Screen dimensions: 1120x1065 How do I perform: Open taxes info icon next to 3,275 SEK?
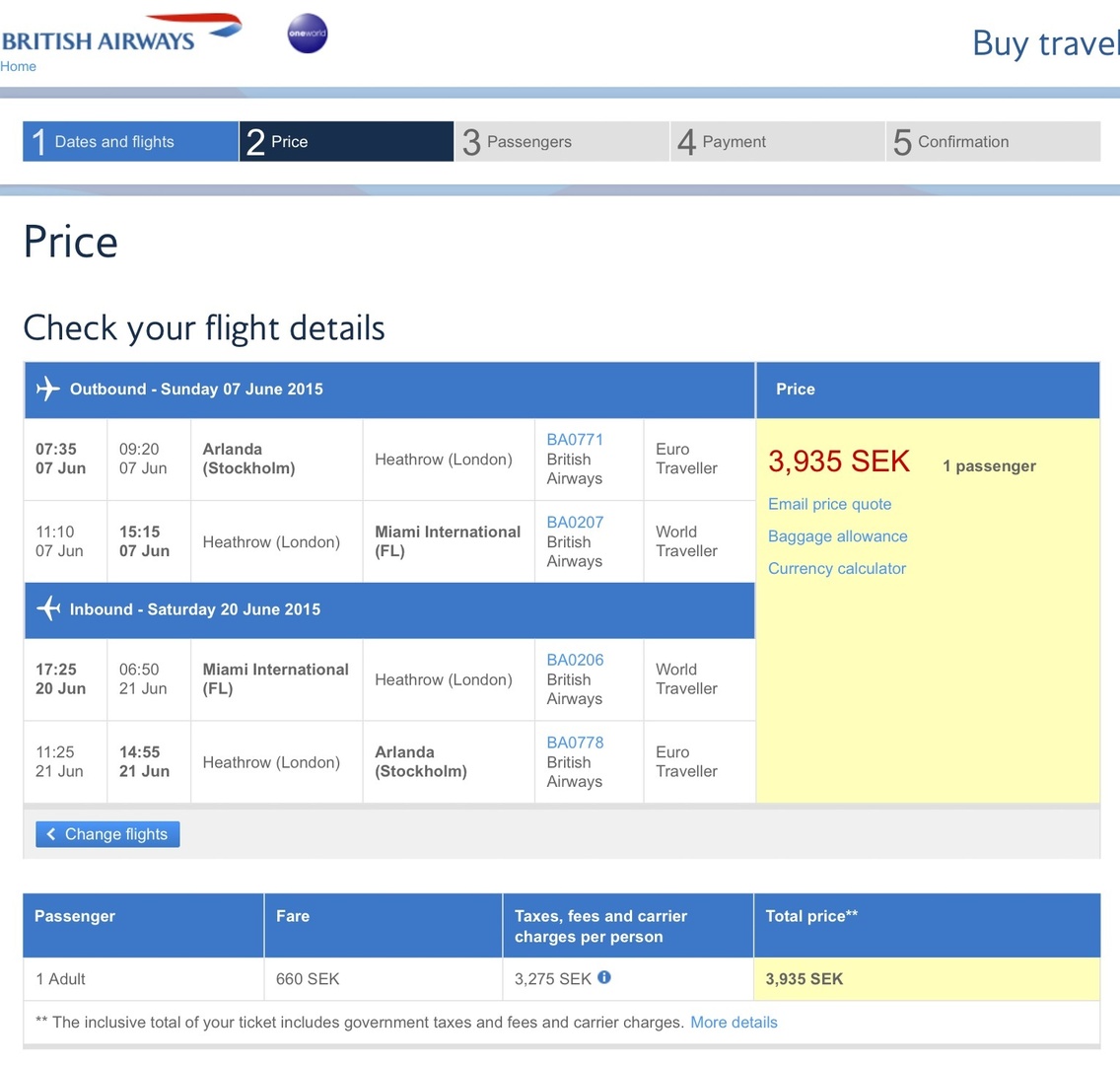click(x=604, y=978)
